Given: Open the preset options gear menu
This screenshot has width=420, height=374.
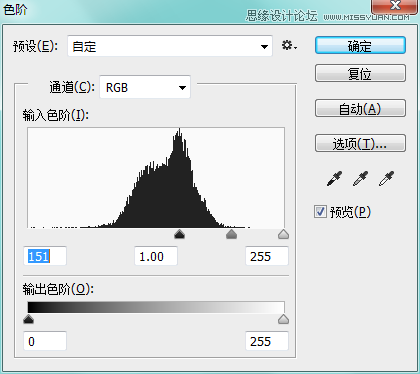Looking at the screenshot, I should pos(289,45).
